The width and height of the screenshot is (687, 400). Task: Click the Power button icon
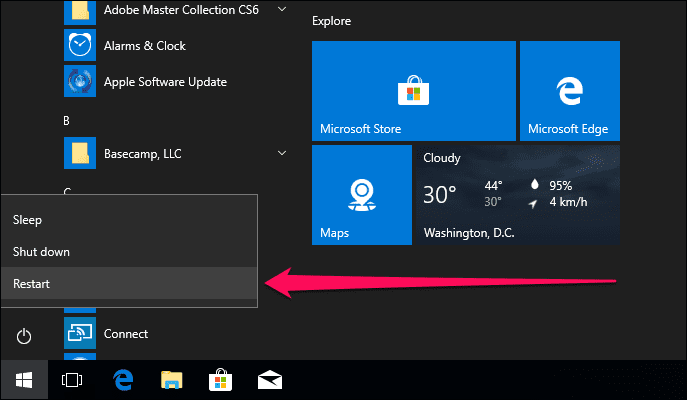24,336
